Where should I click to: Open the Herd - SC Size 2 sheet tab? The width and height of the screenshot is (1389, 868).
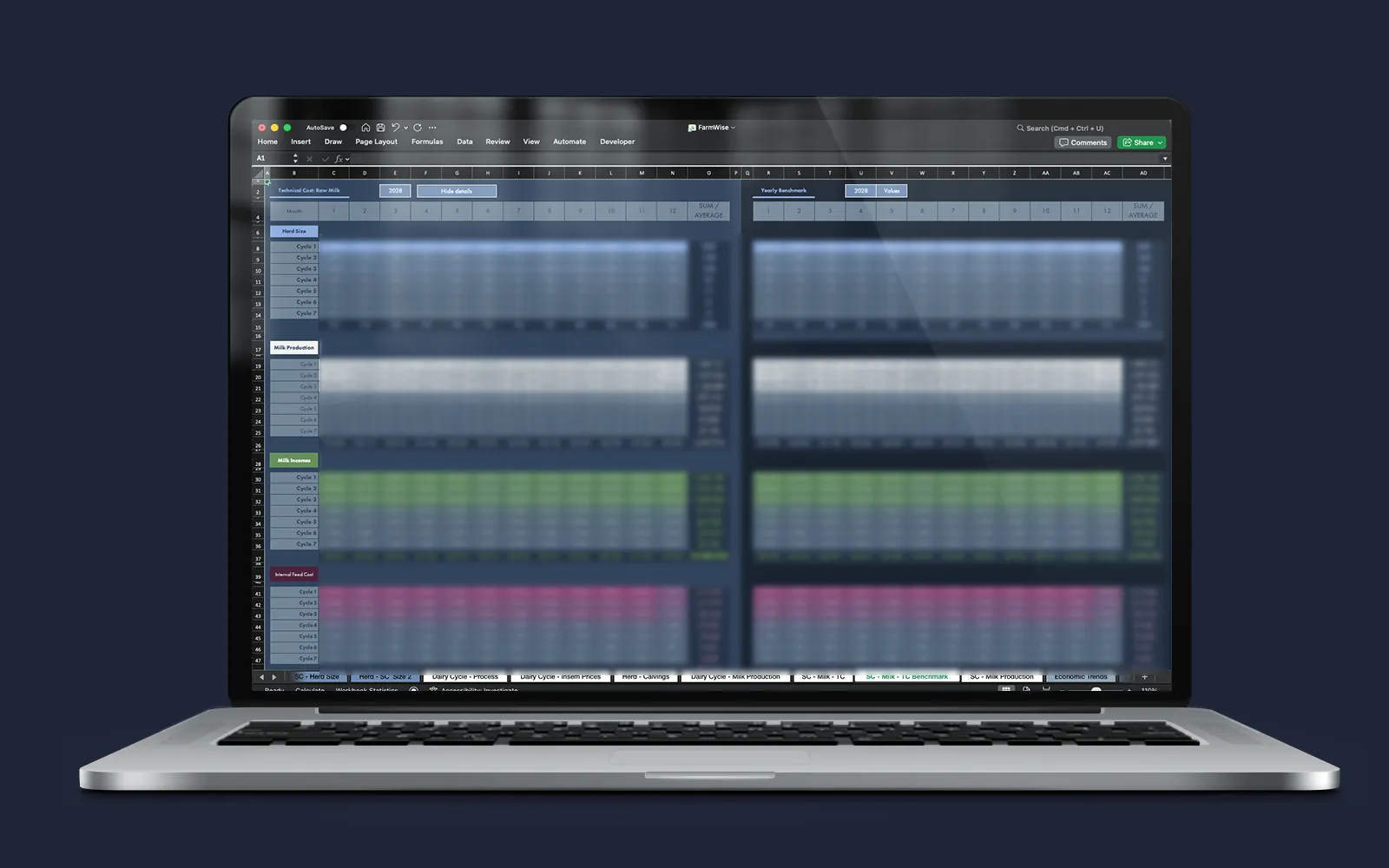pos(385,677)
